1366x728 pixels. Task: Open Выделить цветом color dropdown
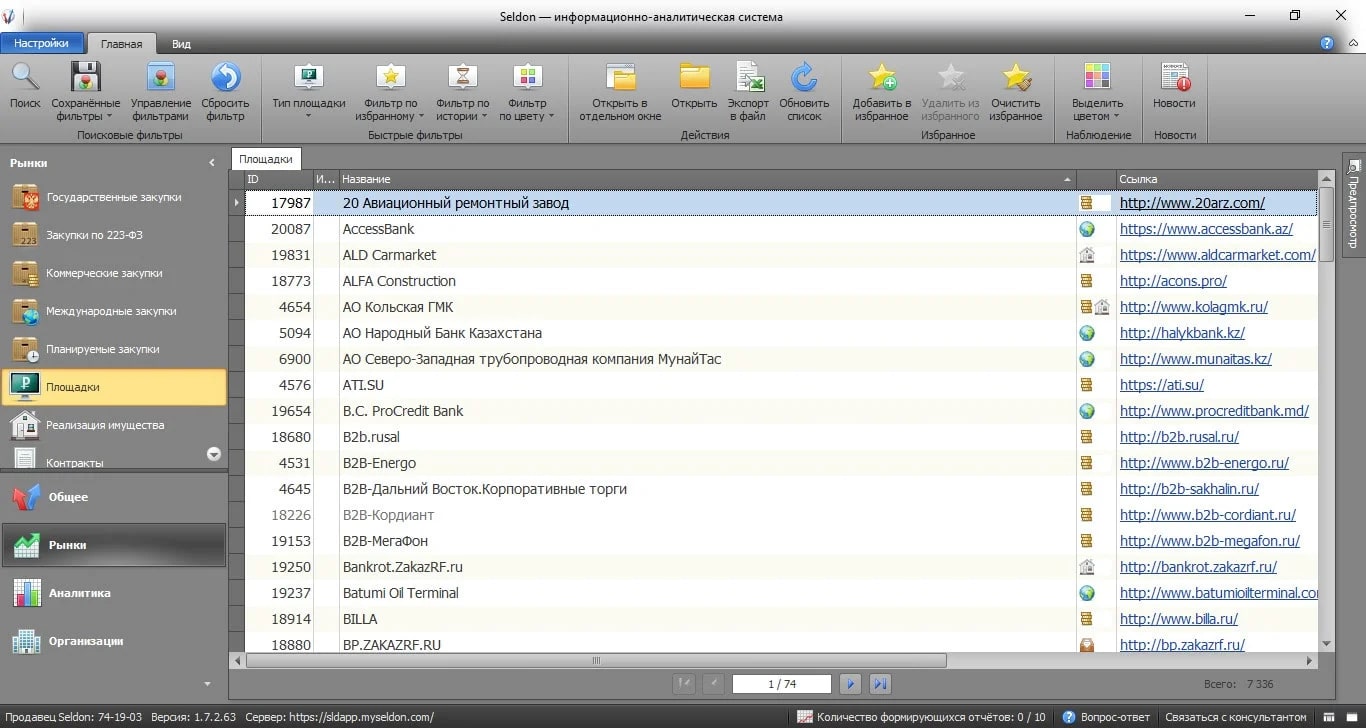pos(1097,91)
